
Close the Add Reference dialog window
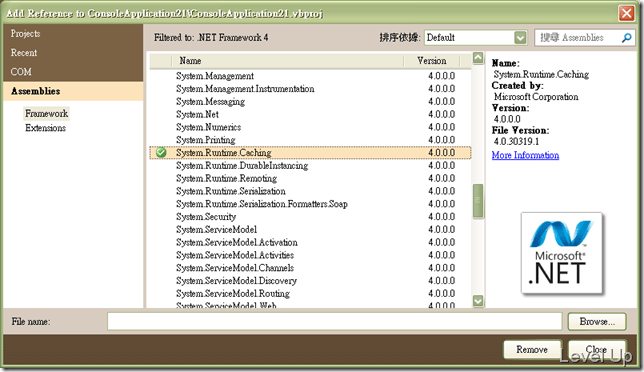coord(626,13)
